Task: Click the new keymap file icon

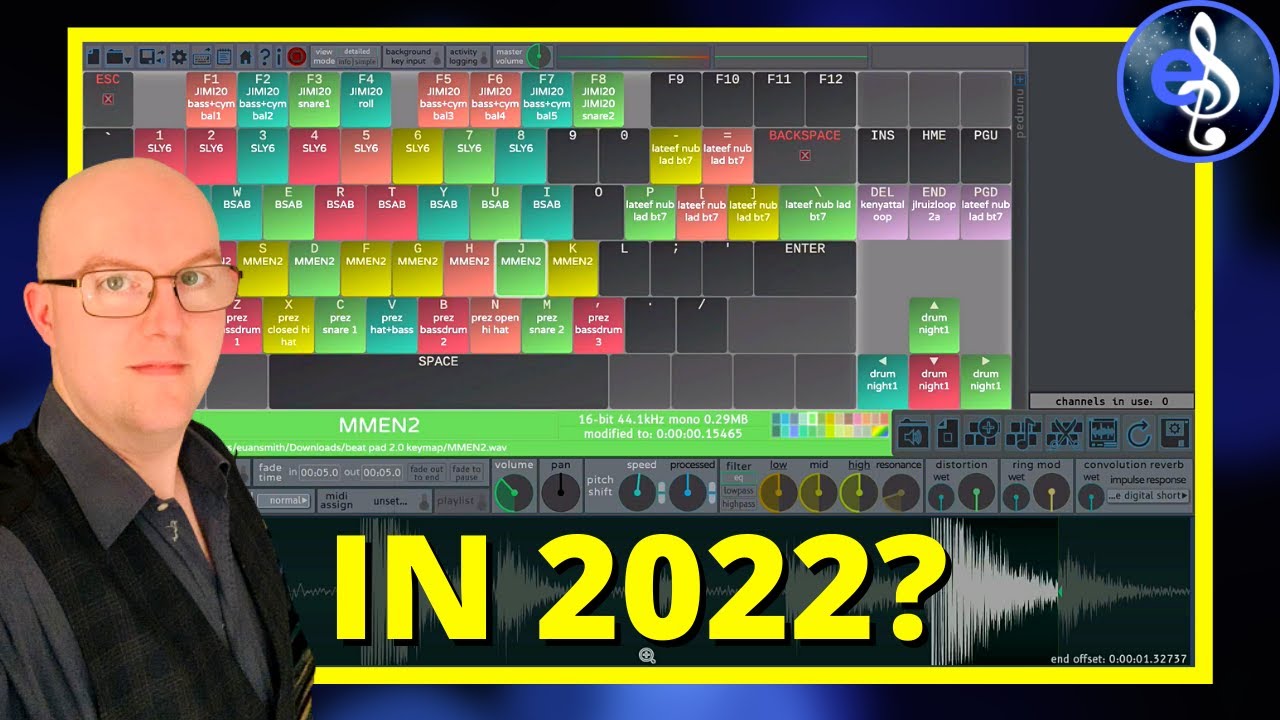Action: point(93,57)
